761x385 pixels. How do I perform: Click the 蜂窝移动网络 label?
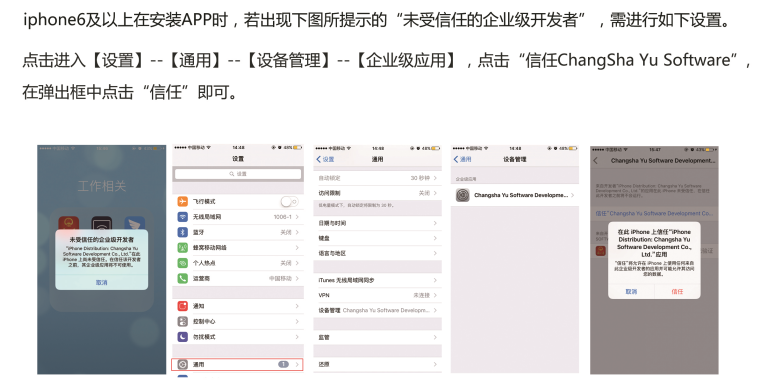[210, 248]
